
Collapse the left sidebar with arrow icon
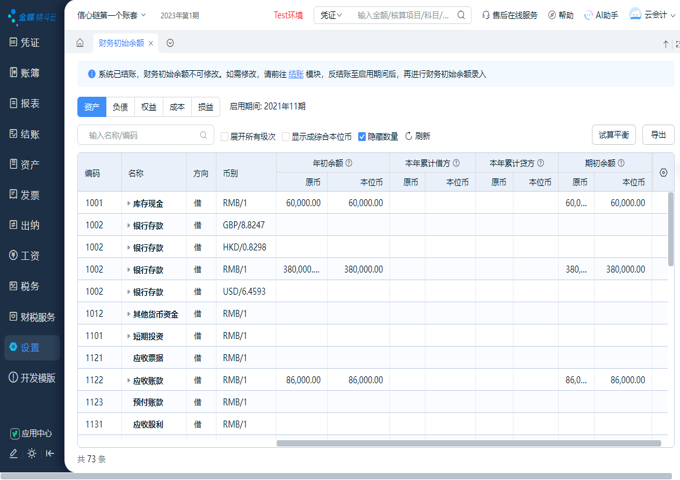(x=50, y=454)
